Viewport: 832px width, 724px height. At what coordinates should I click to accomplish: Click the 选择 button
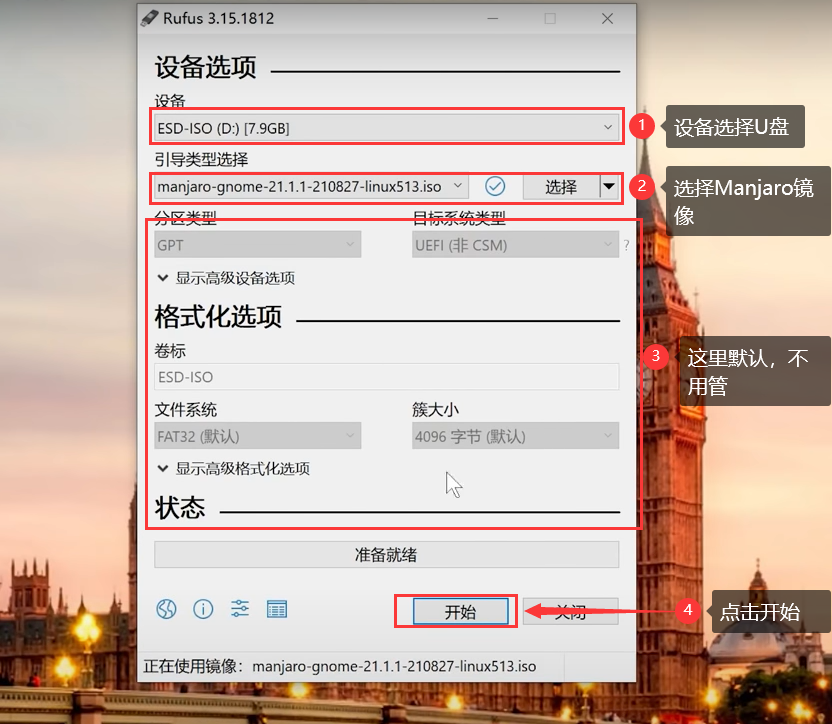pyautogui.click(x=561, y=186)
